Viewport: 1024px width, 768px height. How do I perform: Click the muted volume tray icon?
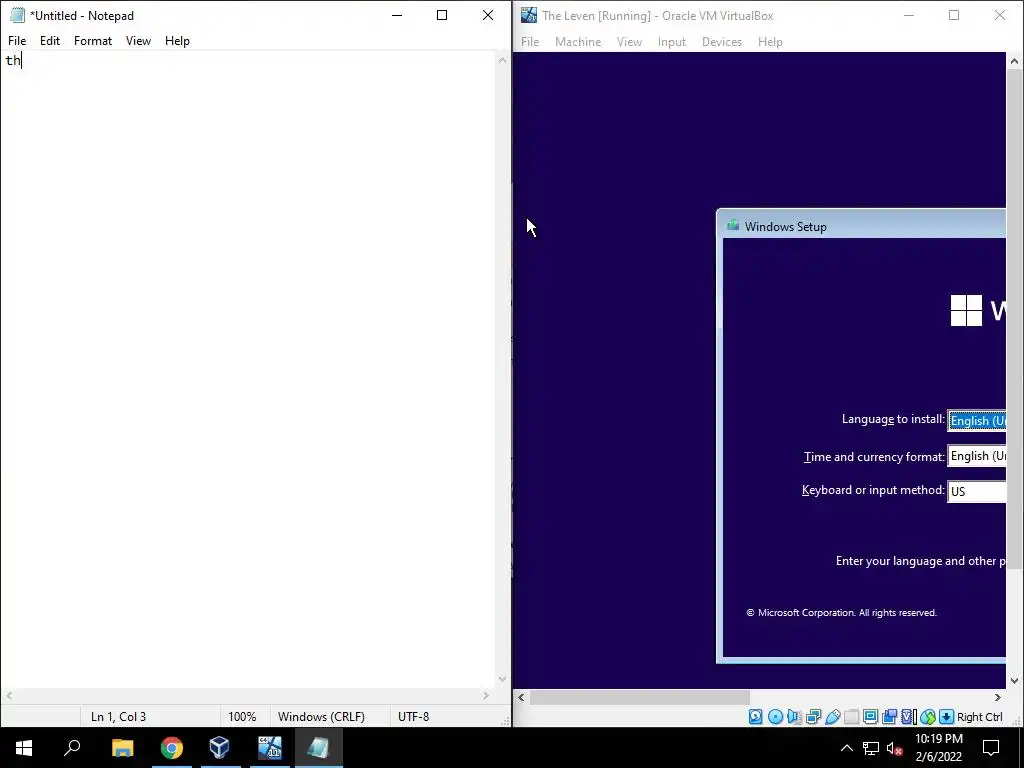pyautogui.click(x=895, y=748)
